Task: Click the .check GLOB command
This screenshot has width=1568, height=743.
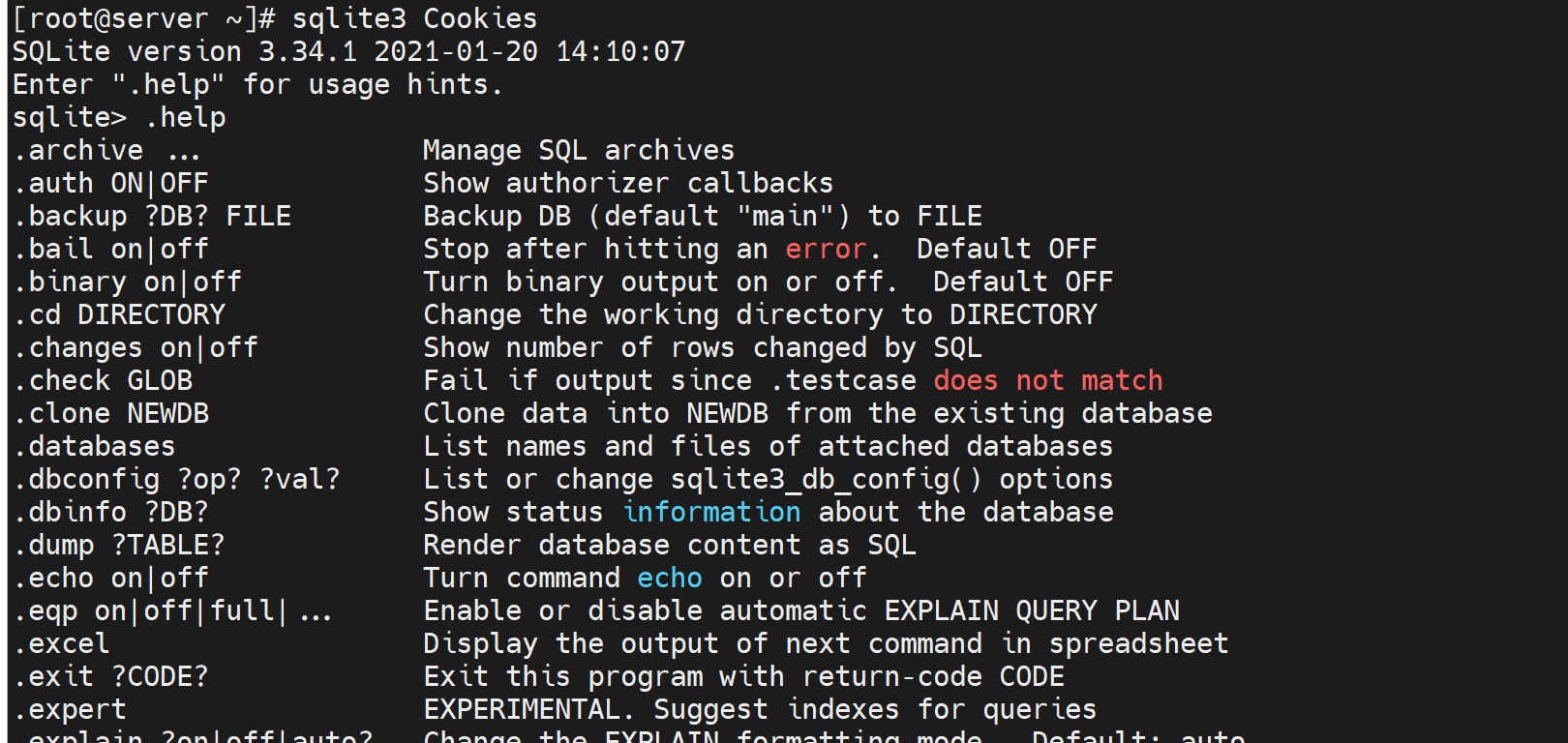Action: click(x=103, y=381)
